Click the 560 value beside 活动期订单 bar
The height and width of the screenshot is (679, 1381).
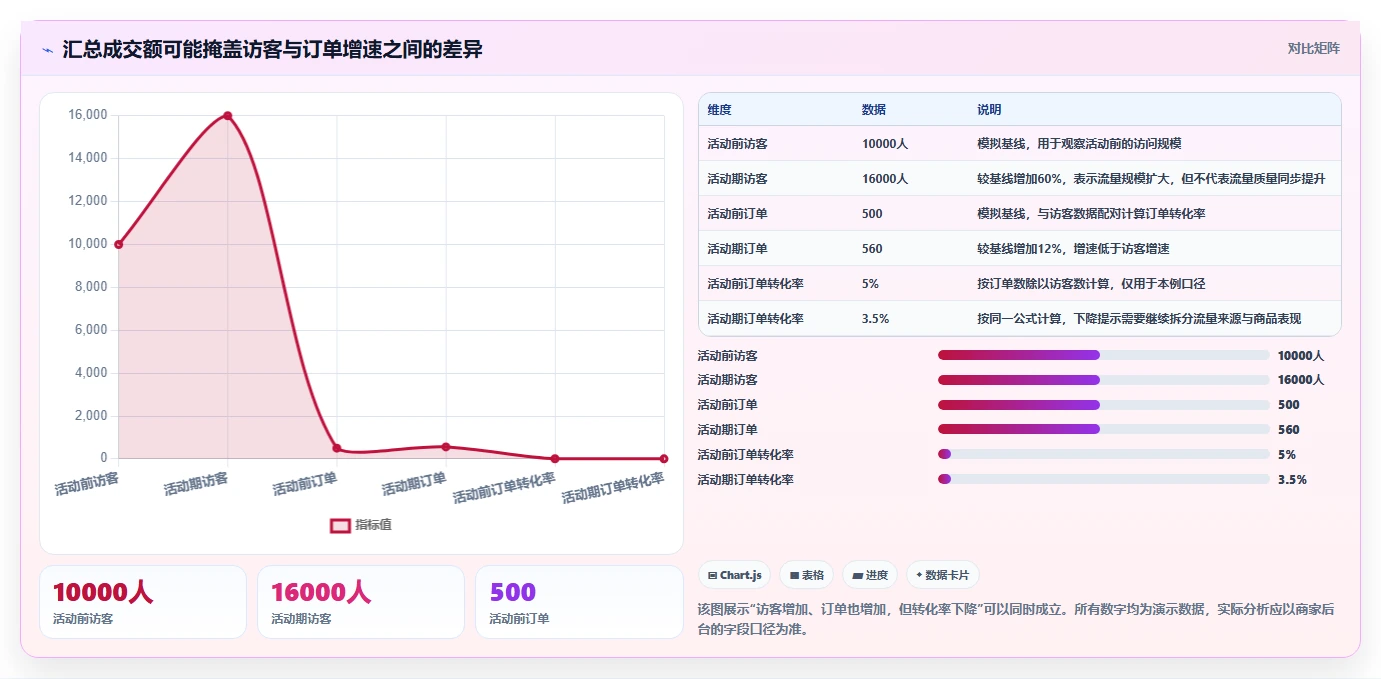point(1289,430)
